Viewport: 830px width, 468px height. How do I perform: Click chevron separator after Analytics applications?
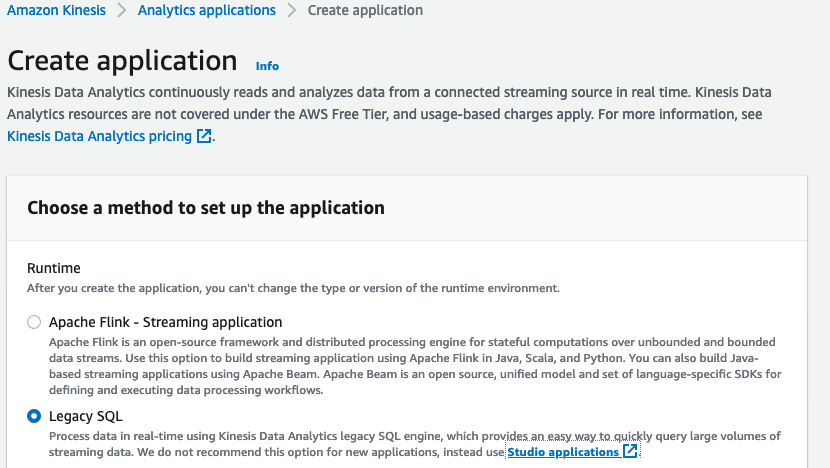(292, 10)
